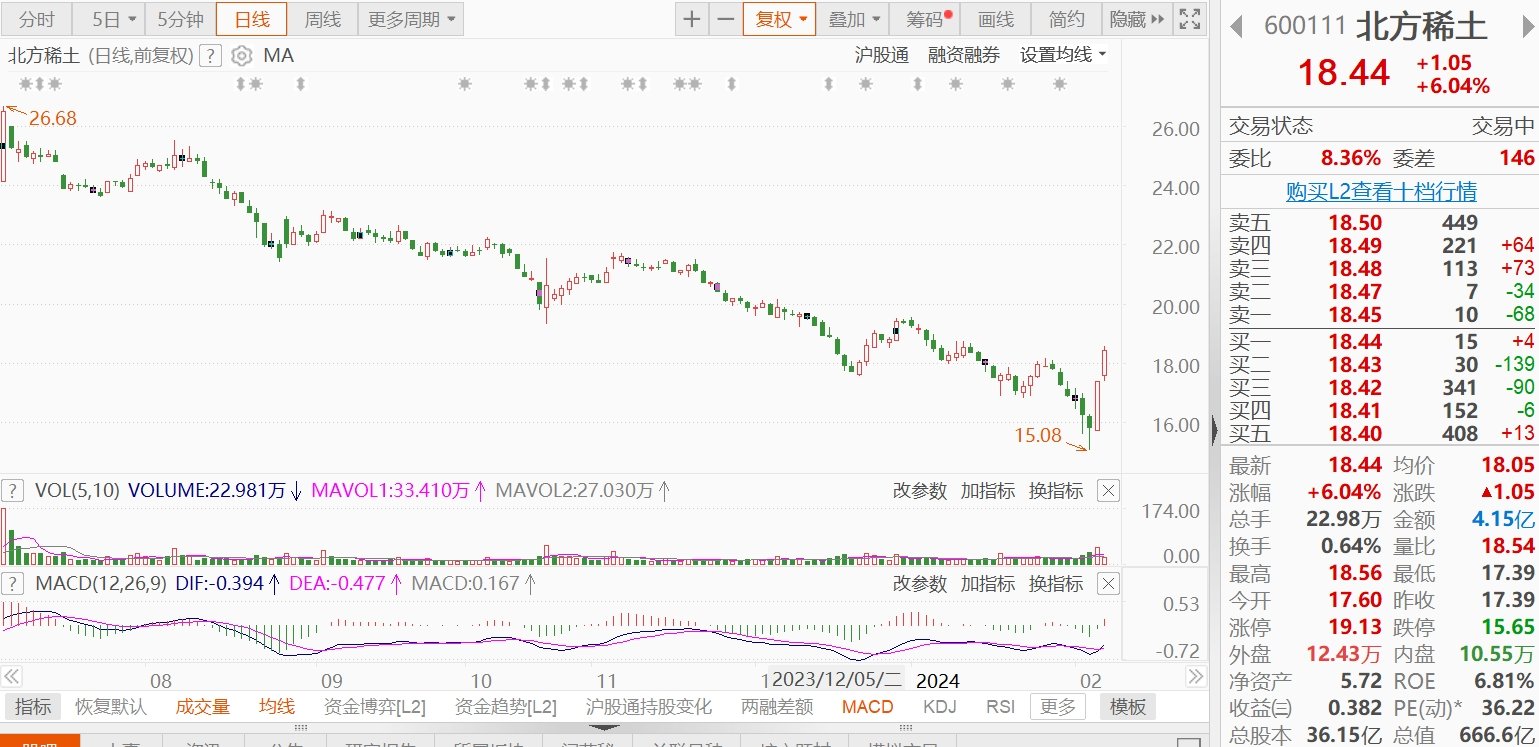Enable 资金趋势[L2] indicator
This screenshot has height=747, width=1539.
[x=506, y=707]
